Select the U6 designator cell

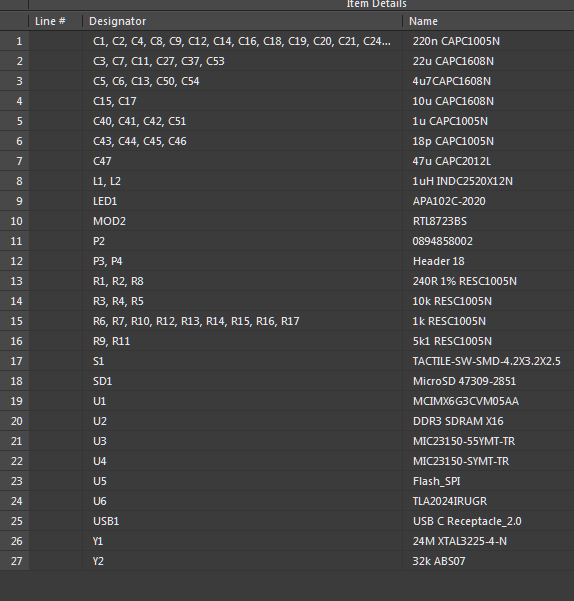243,501
